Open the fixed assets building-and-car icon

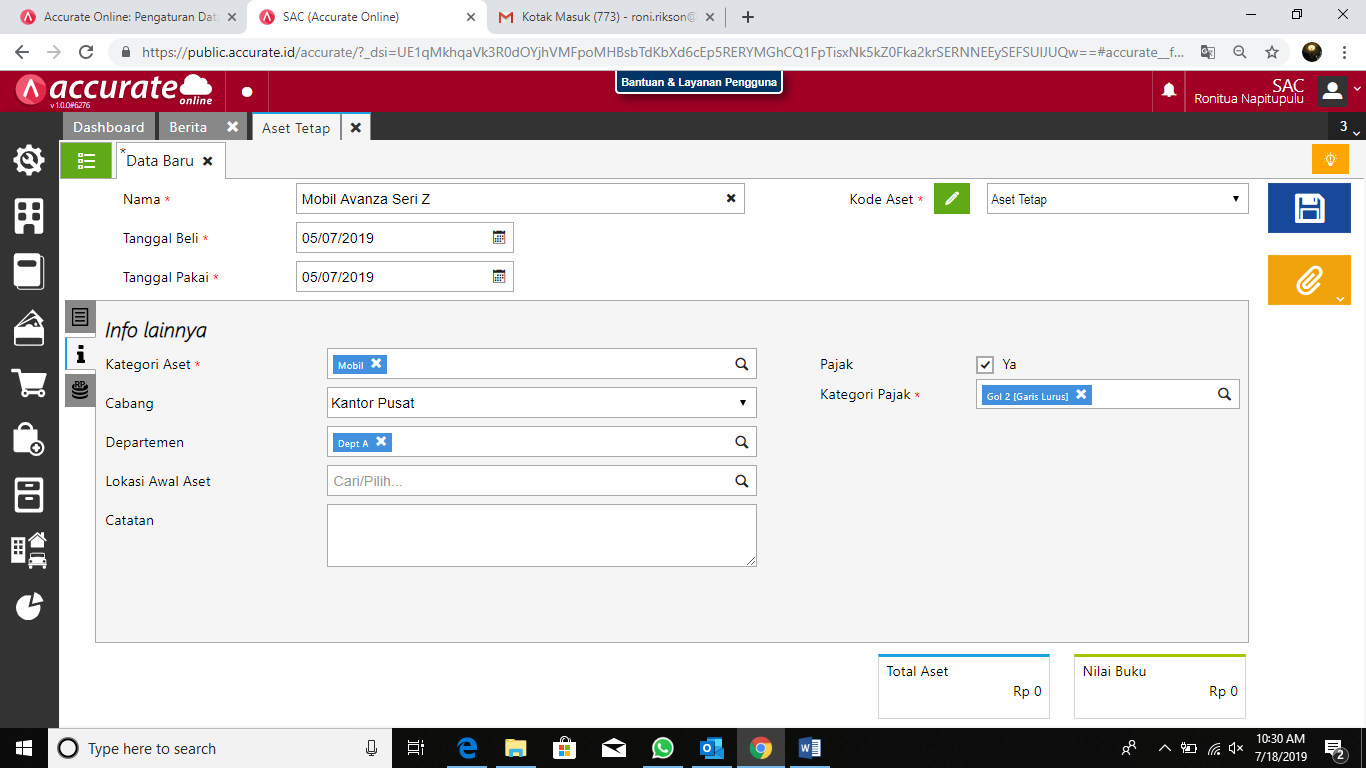29,550
